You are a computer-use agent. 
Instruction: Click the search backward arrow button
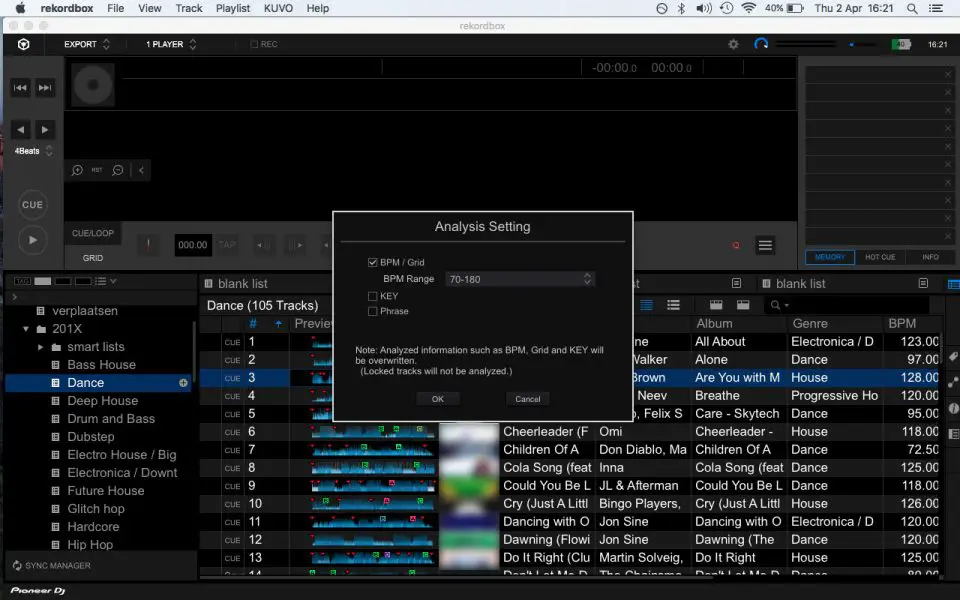pyautogui.click(x=20, y=130)
